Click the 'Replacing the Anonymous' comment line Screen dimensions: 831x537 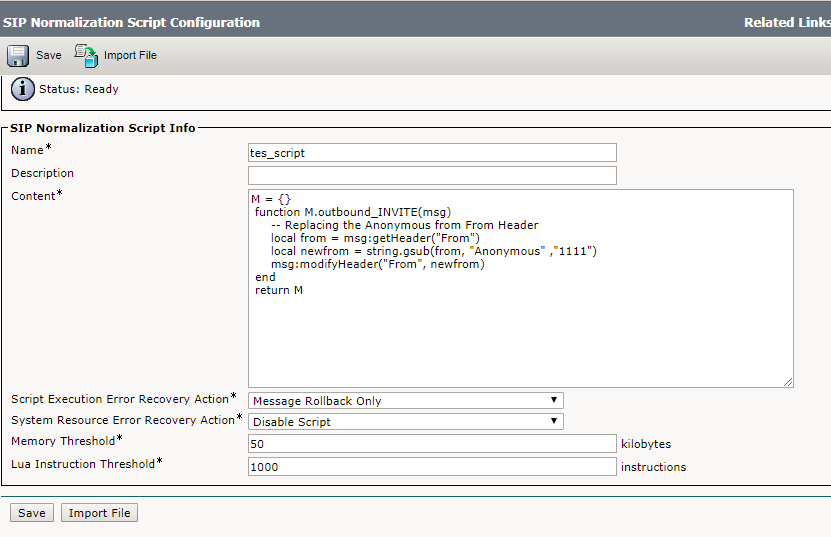(x=404, y=225)
